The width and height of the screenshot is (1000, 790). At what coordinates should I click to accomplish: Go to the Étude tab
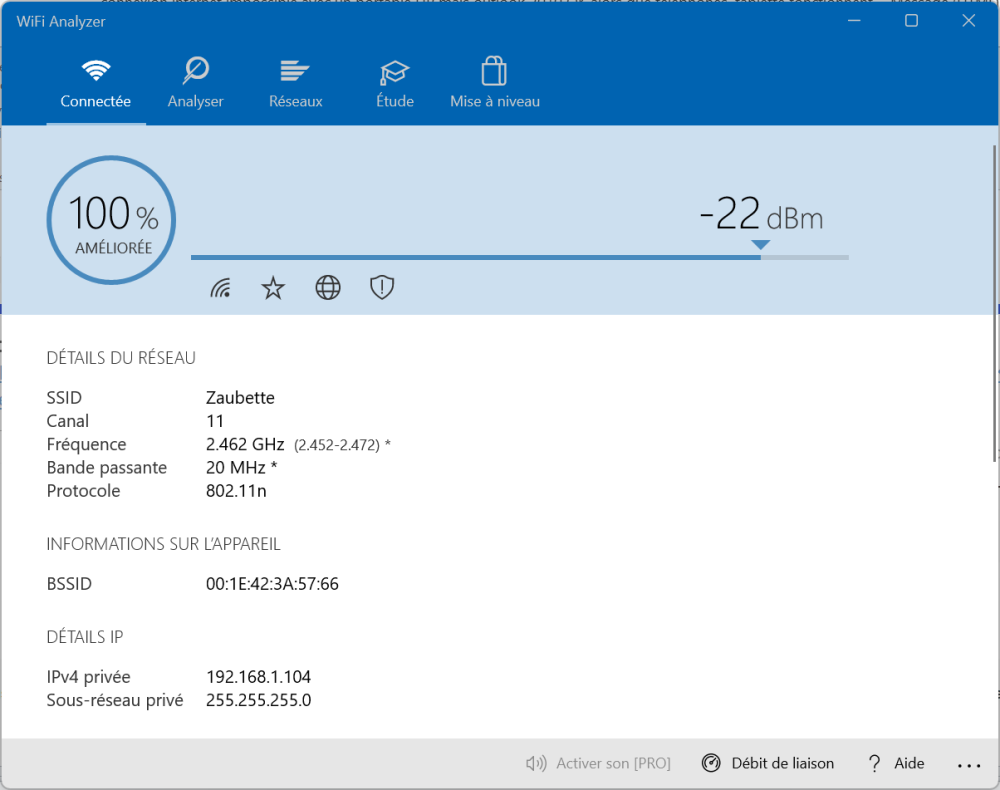pyautogui.click(x=395, y=85)
